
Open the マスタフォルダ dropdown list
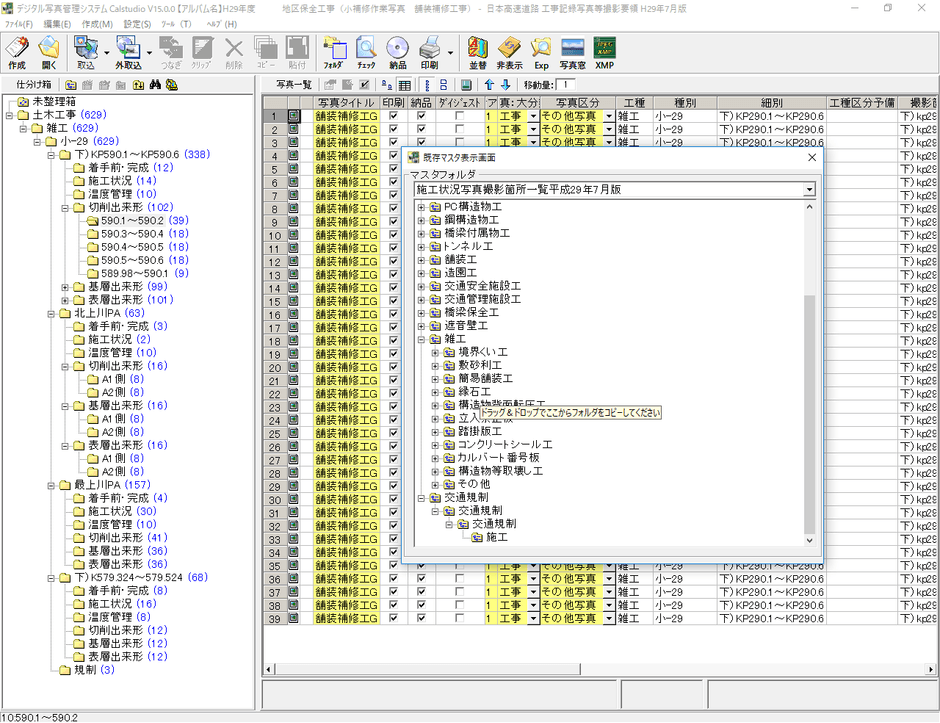click(x=808, y=189)
